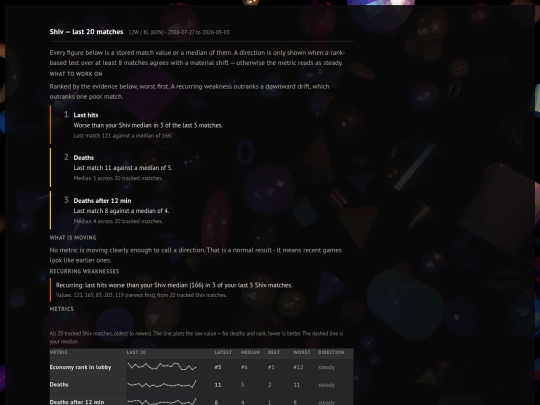This screenshot has width=540, height=405.
Task: Click 'Last match 11 against a median of 5.'
Action: (123, 168)
